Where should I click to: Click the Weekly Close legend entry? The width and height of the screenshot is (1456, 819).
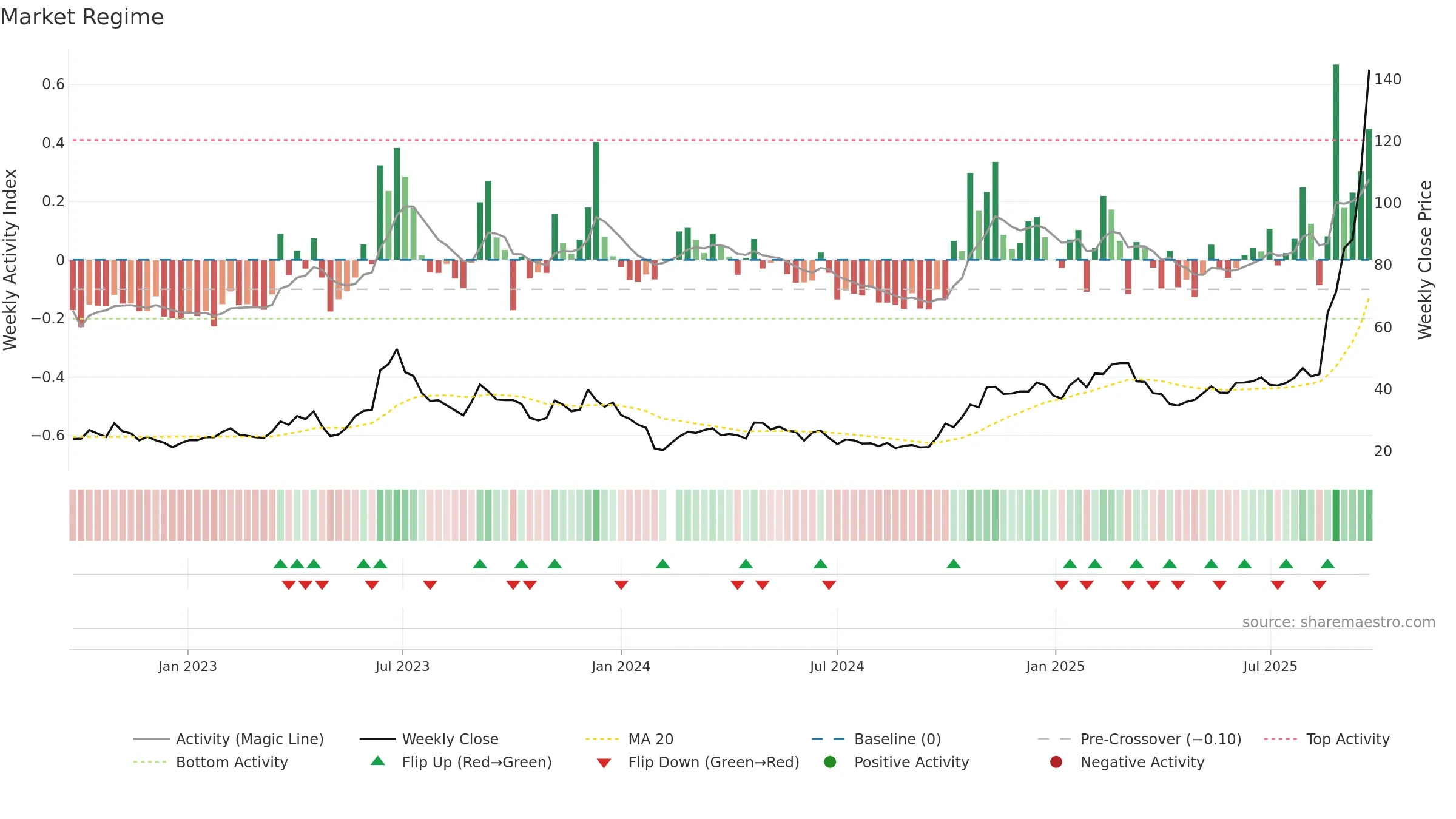(x=429, y=739)
